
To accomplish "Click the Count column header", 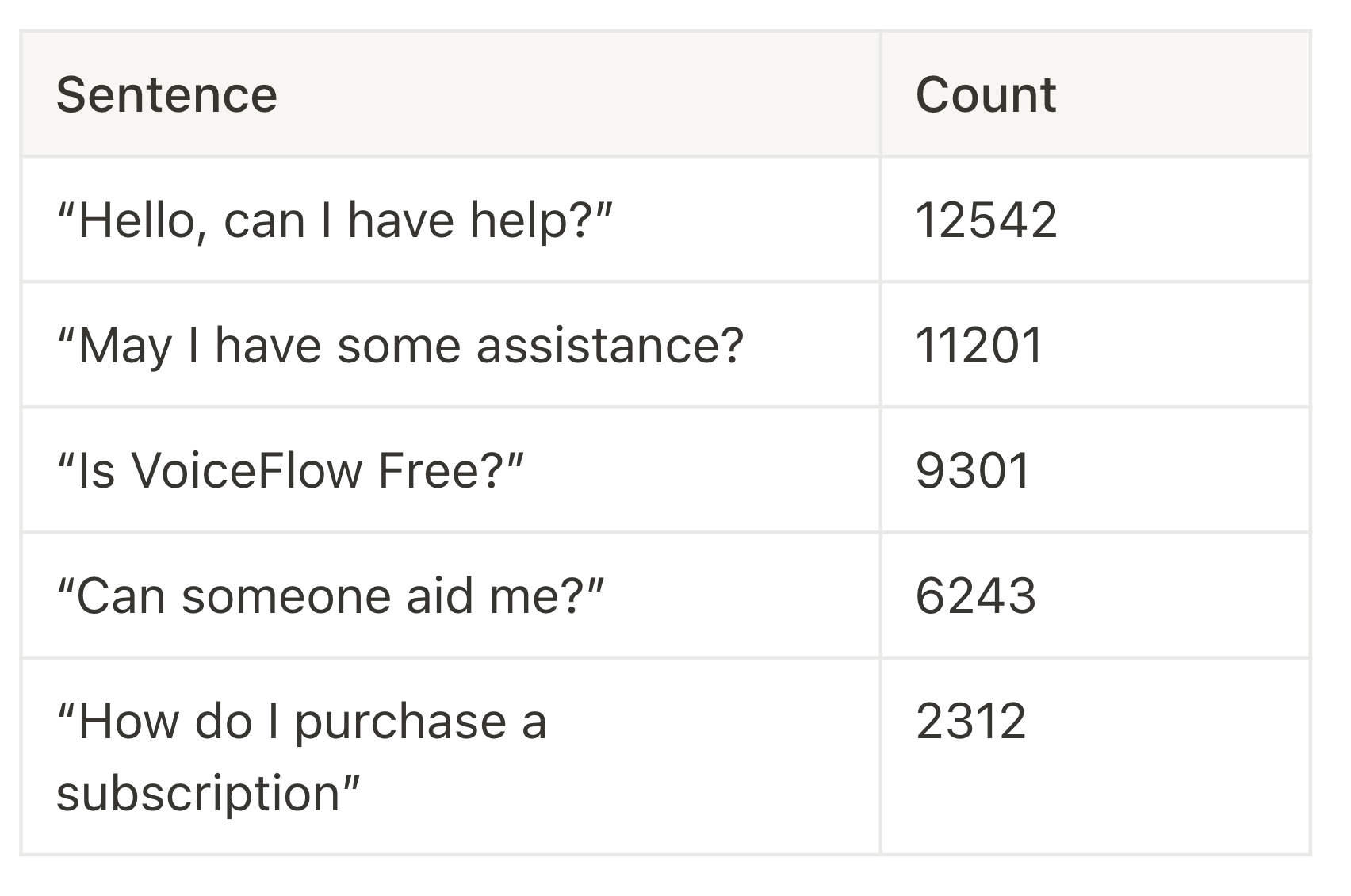I will (986, 95).
